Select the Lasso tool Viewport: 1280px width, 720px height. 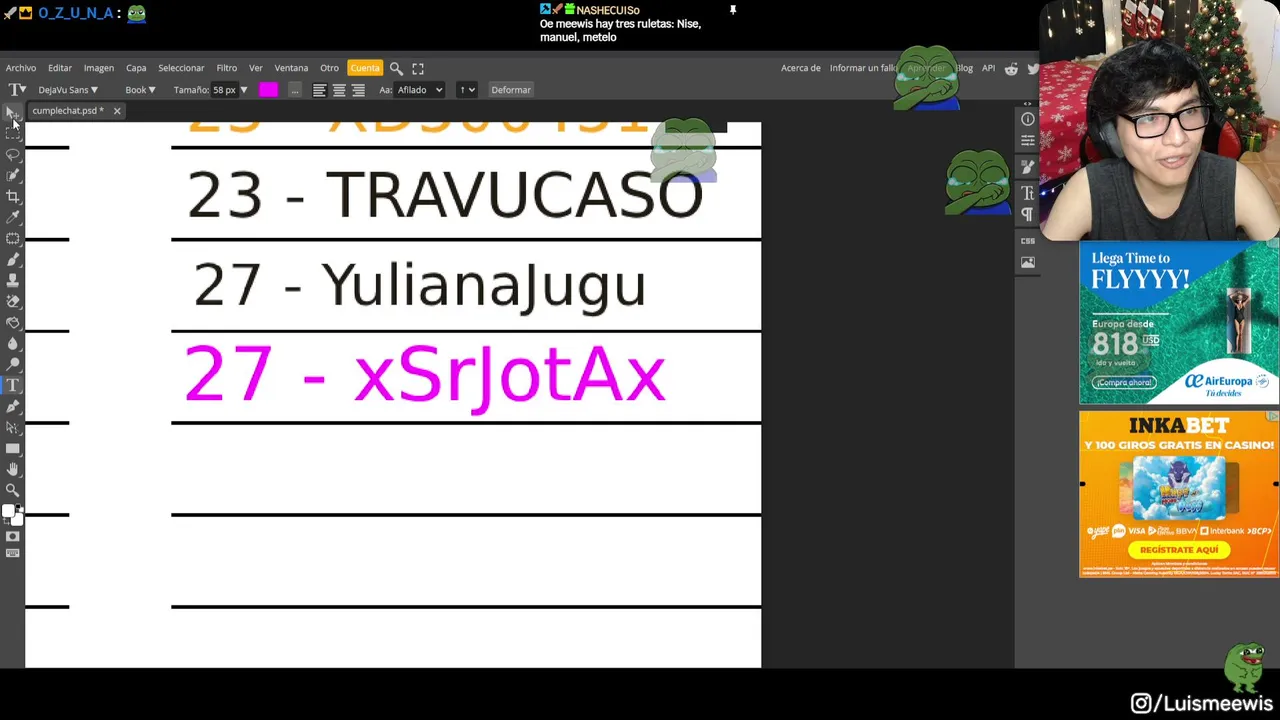pyautogui.click(x=12, y=155)
